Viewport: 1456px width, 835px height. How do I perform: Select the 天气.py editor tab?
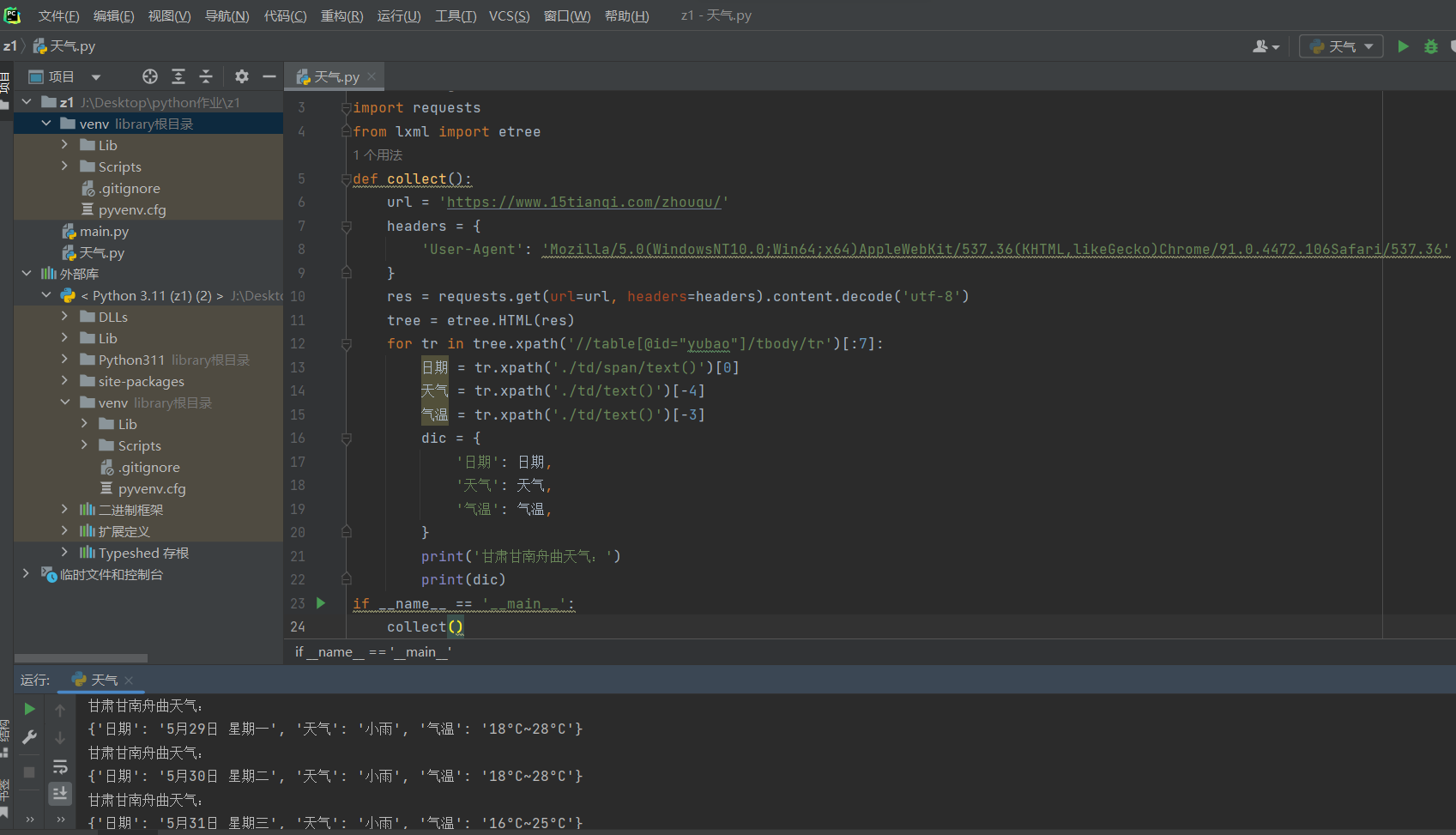(x=336, y=77)
